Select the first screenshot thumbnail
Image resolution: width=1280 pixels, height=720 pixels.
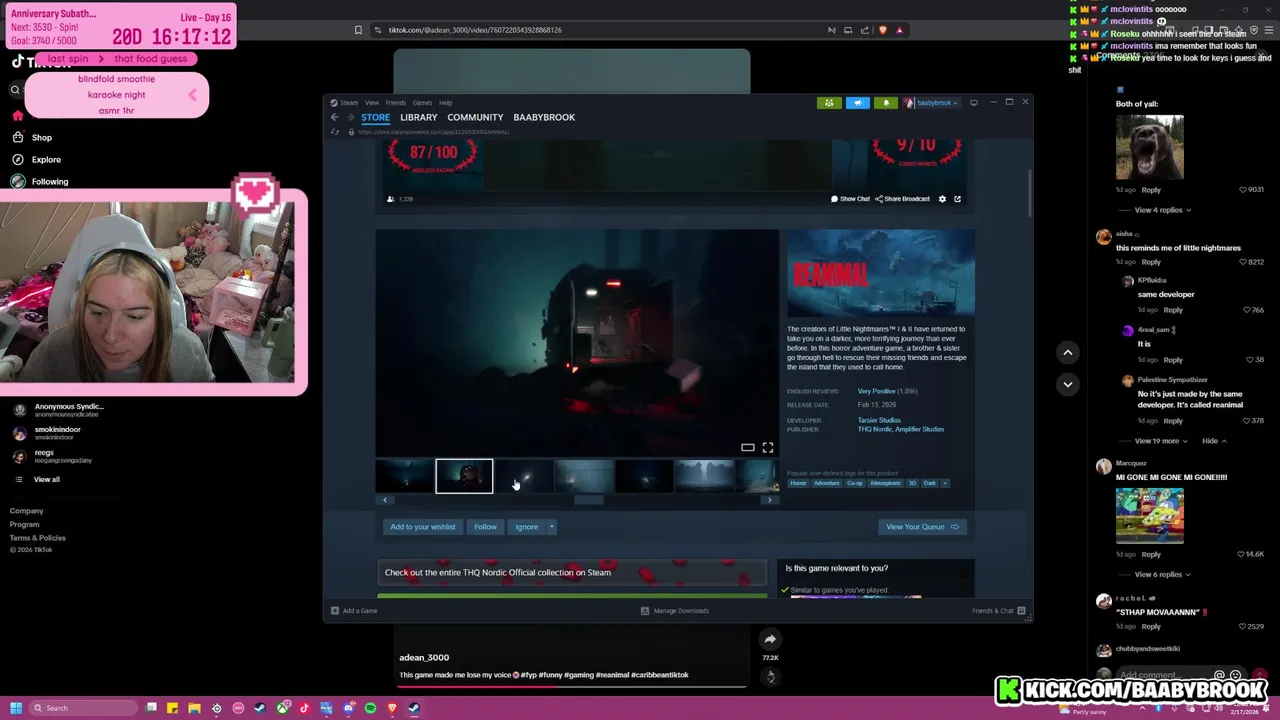point(404,476)
